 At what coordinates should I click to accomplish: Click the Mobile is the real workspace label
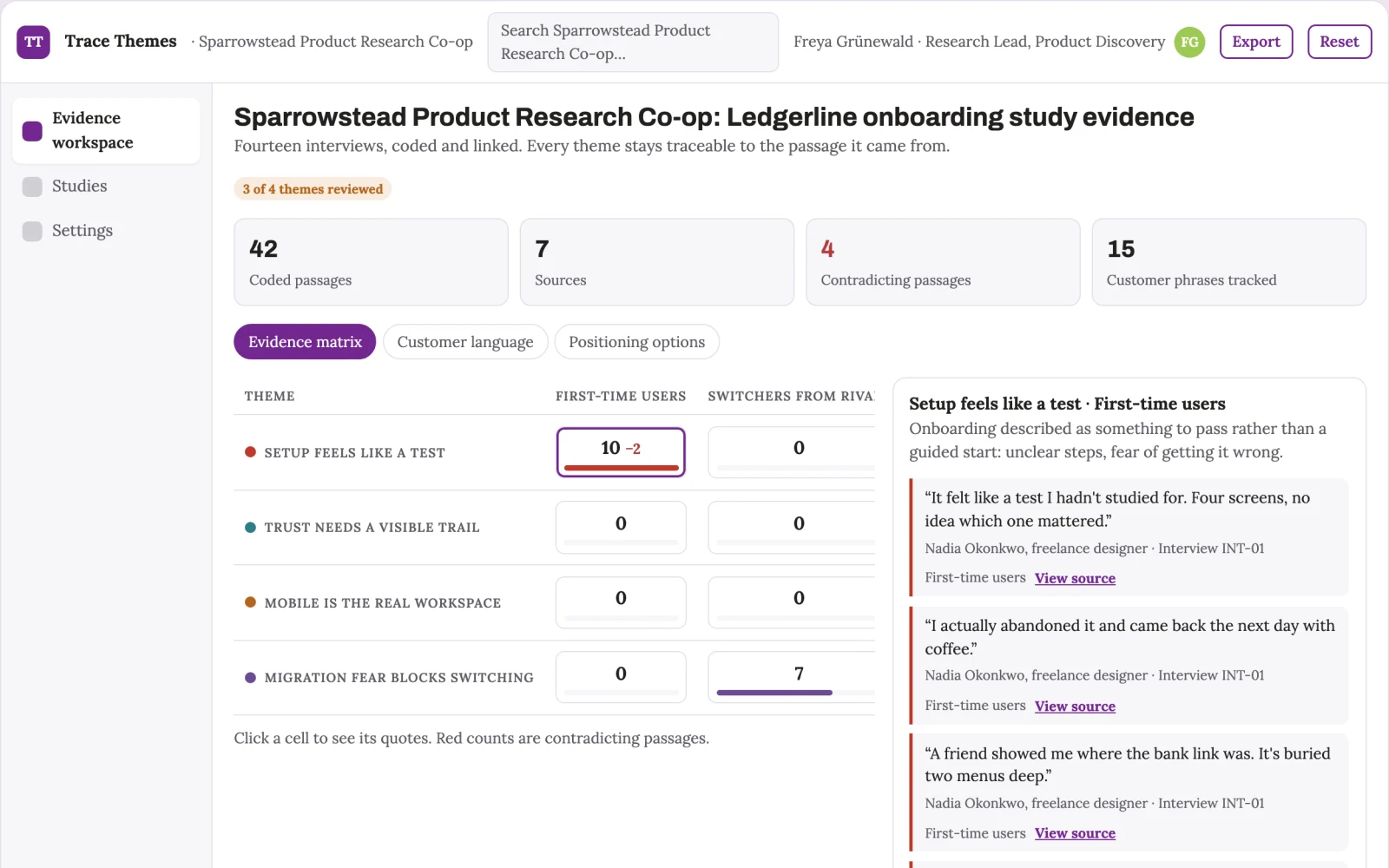tap(383, 602)
